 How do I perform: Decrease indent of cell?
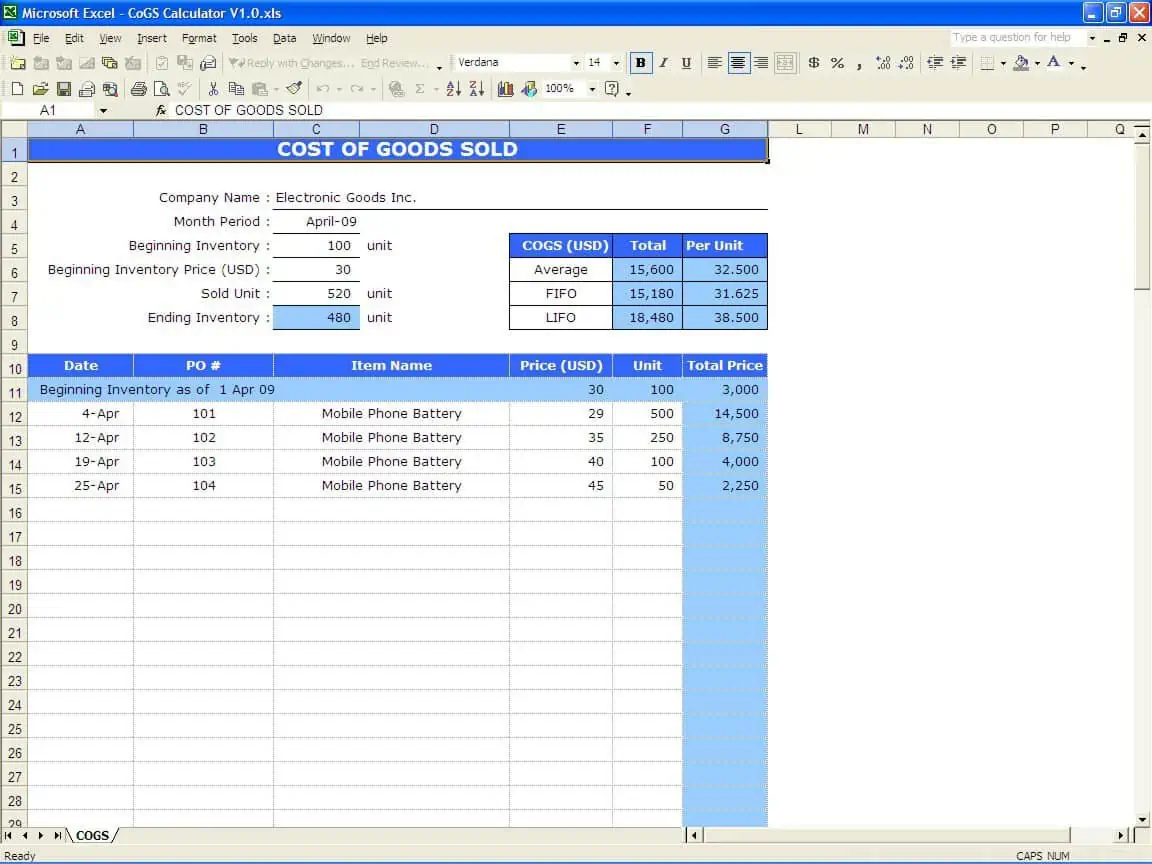click(x=935, y=63)
